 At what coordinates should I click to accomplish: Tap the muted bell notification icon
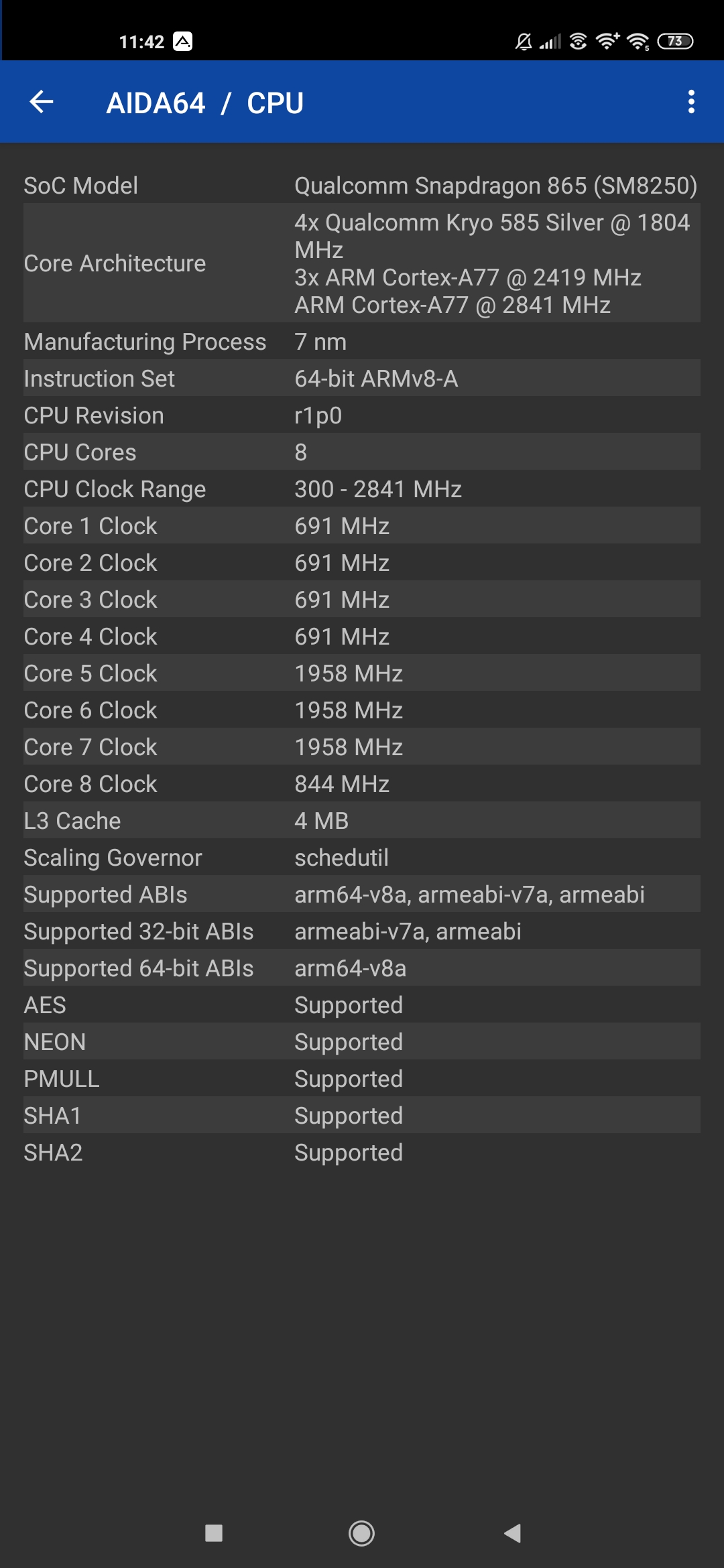click(524, 42)
